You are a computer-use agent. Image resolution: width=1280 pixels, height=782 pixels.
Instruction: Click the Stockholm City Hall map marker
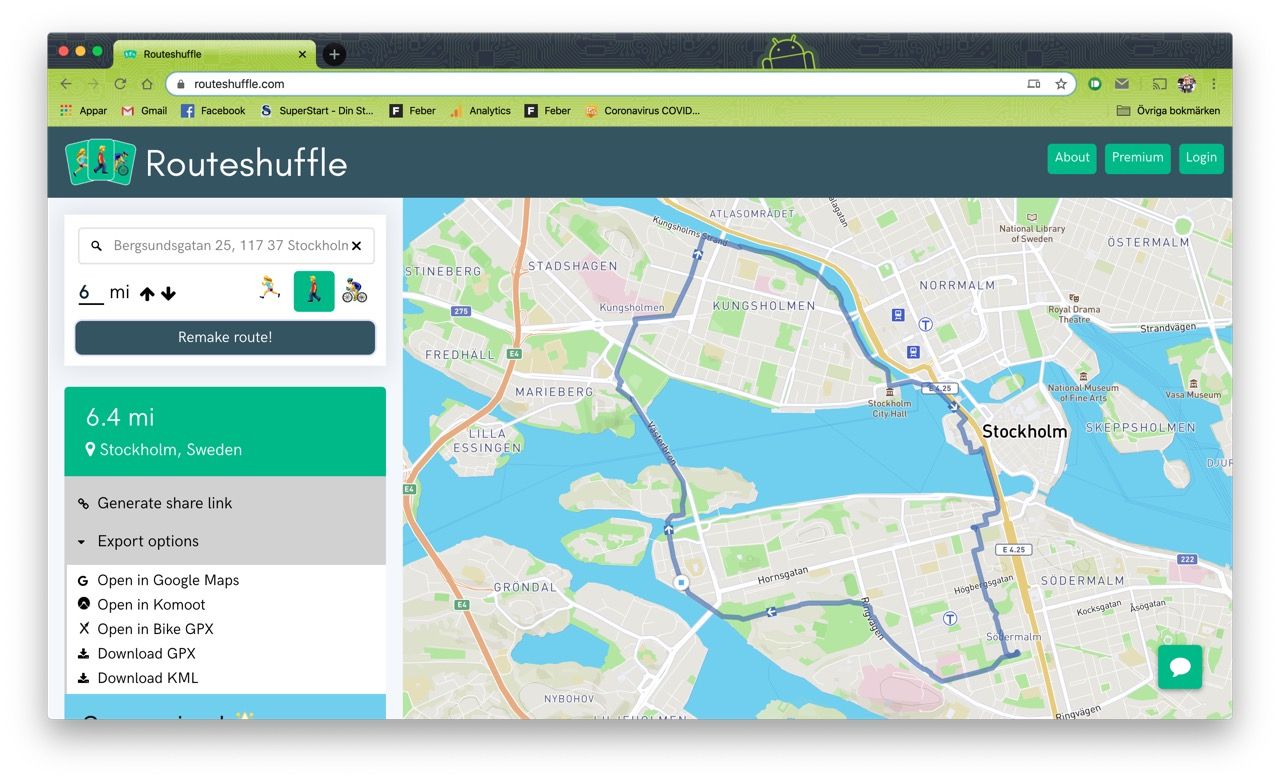pyautogui.click(x=889, y=392)
